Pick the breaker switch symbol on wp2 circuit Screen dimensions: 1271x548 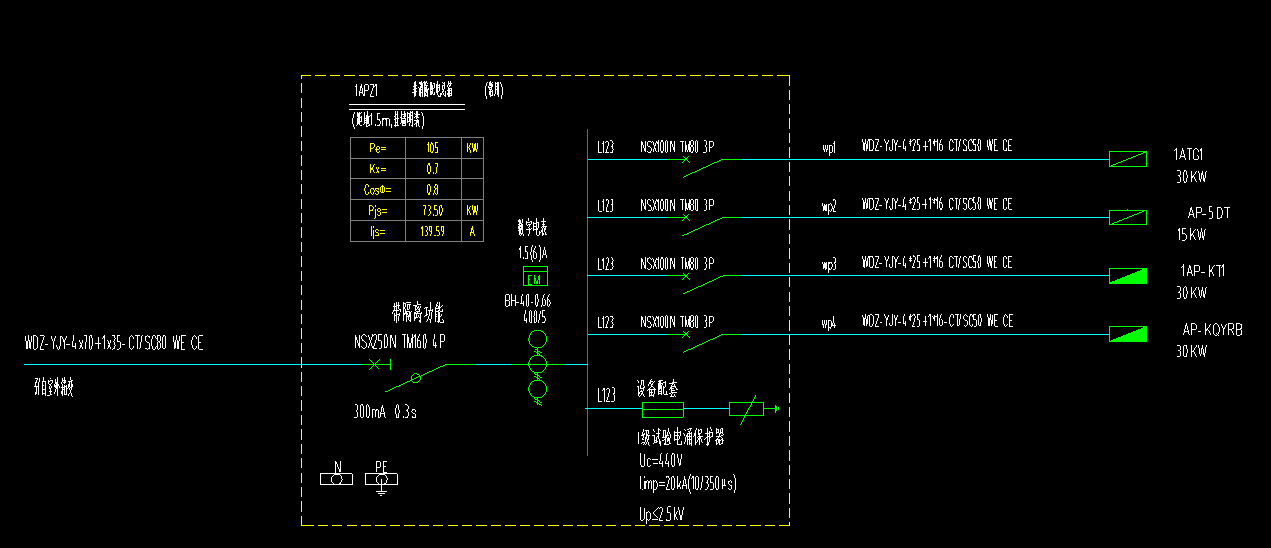click(x=702, y=225)
